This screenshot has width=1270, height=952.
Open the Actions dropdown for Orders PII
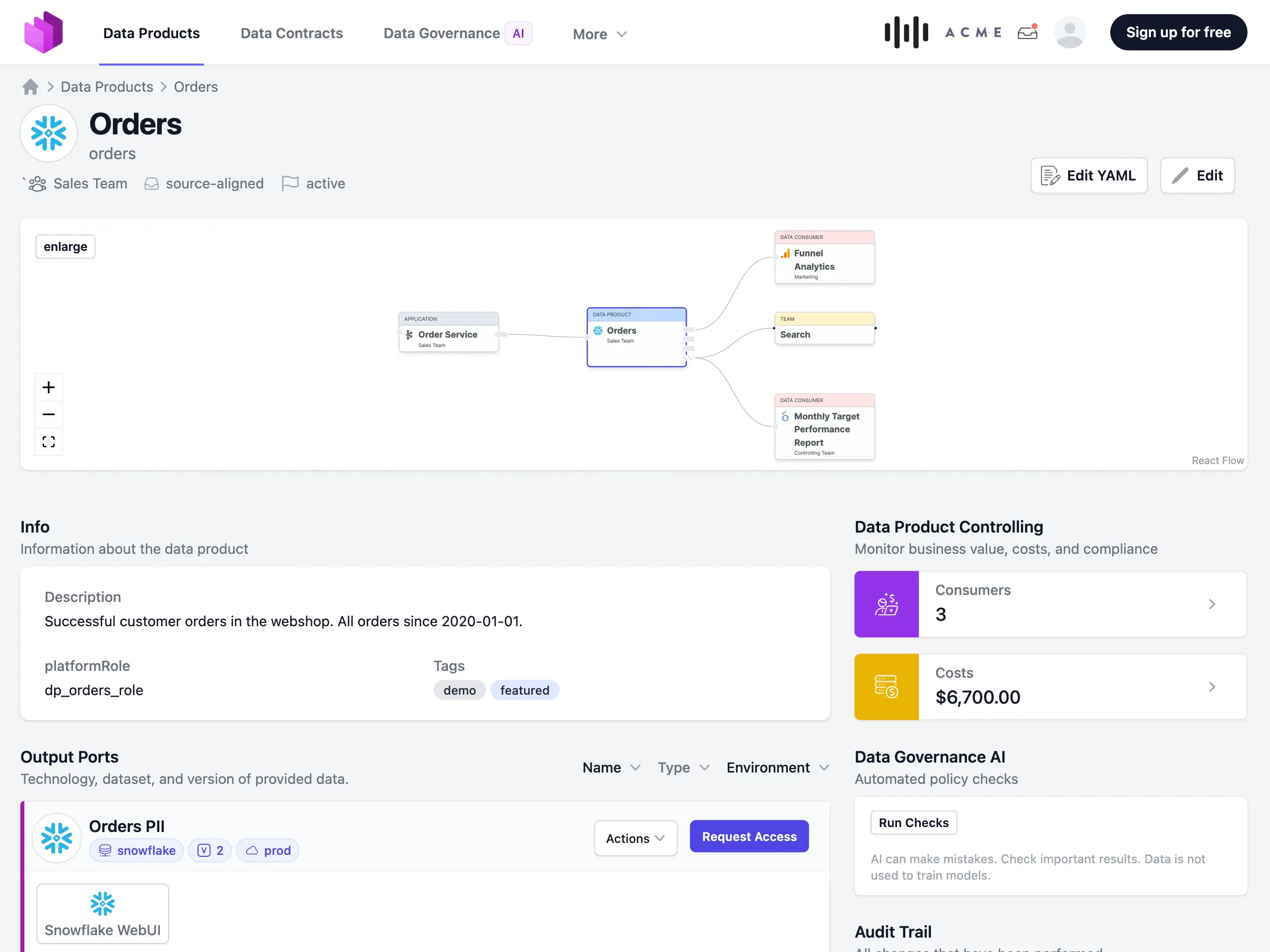point(635,838)
